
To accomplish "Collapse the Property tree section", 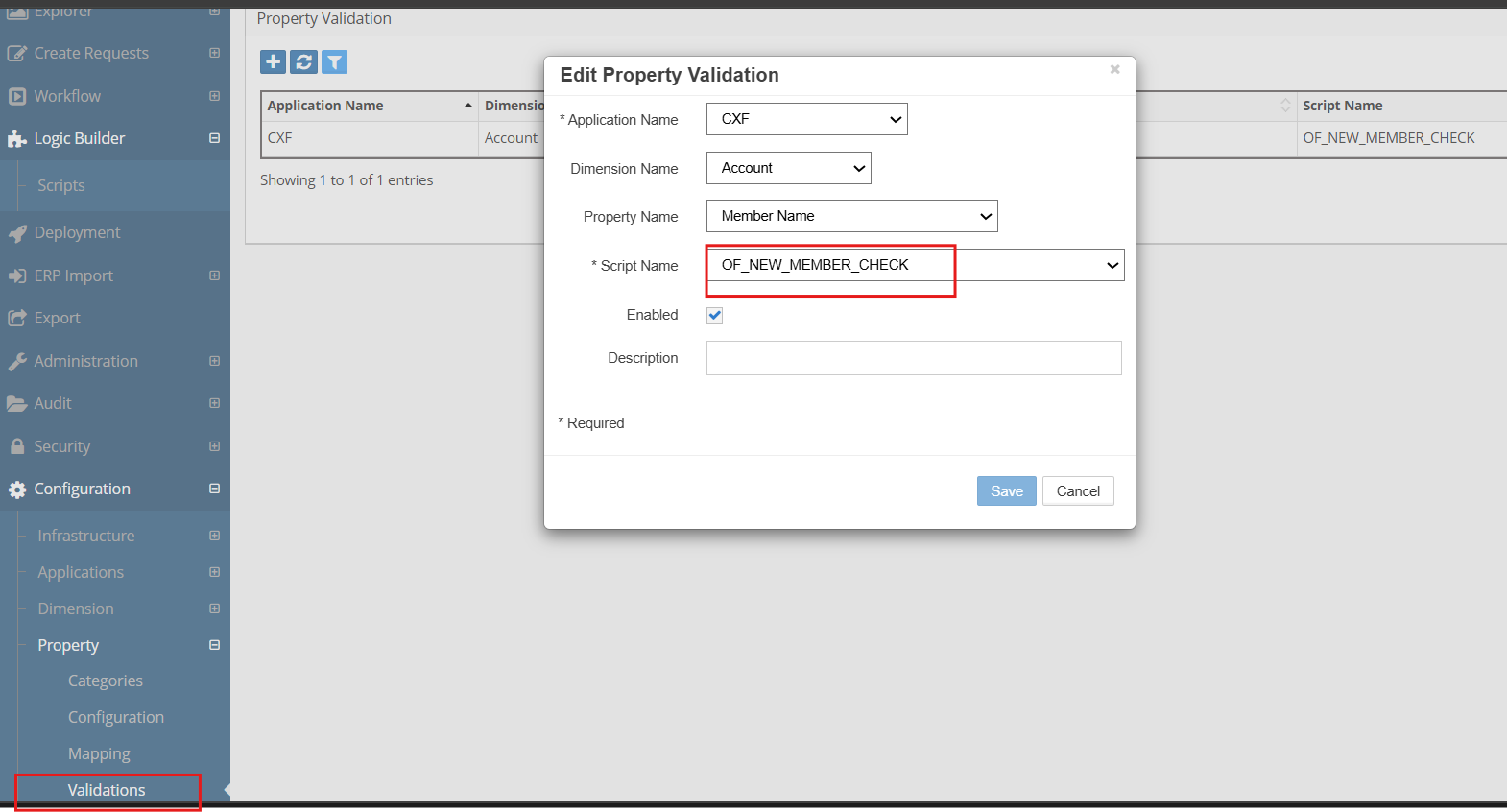I will click(214, 645).
